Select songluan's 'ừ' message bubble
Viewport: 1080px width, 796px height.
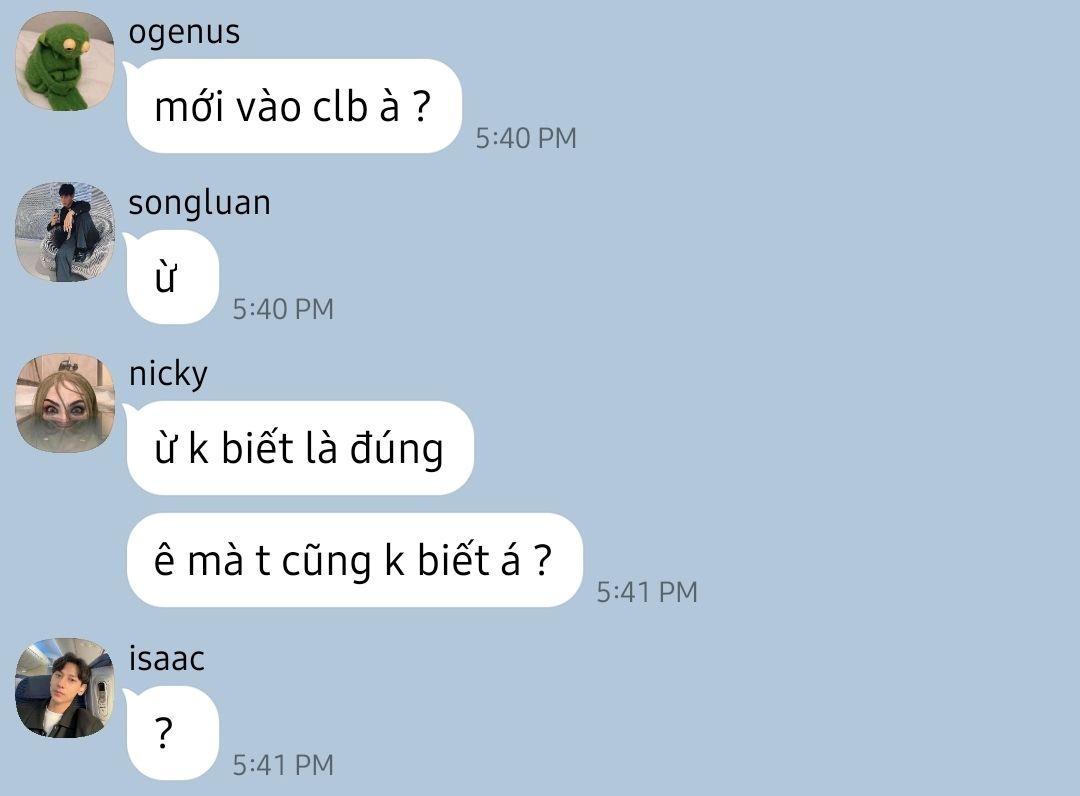coord(173,277)
